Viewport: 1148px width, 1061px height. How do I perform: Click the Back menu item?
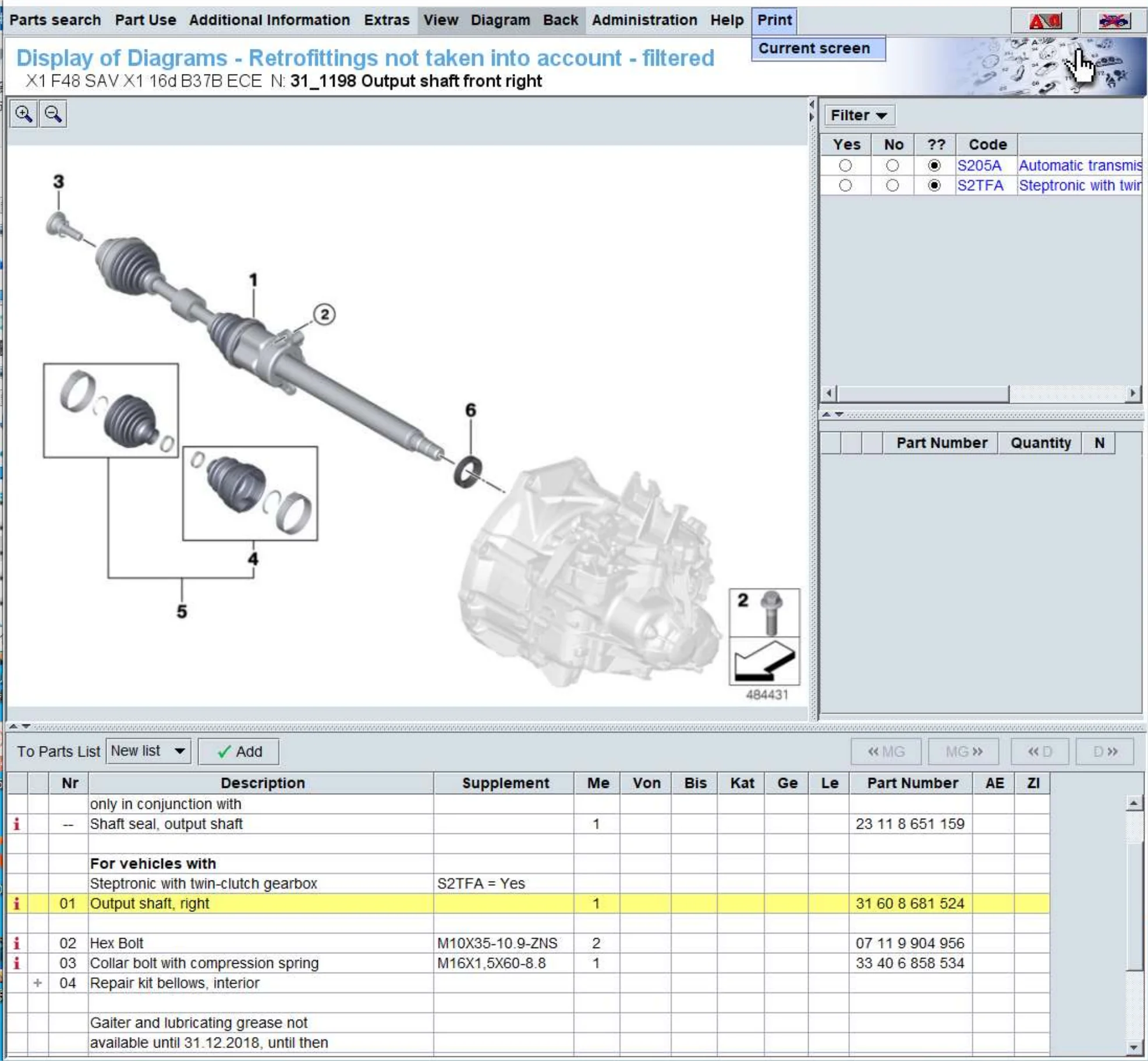561,20
